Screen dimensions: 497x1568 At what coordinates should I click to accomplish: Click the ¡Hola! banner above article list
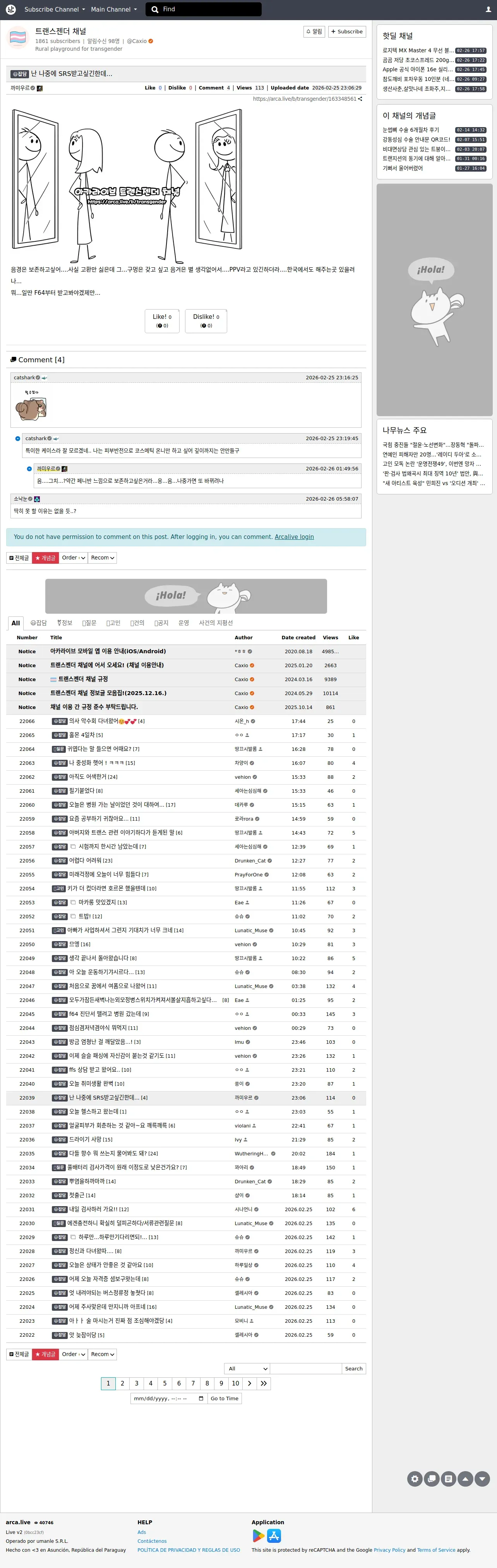click(186, 596)
